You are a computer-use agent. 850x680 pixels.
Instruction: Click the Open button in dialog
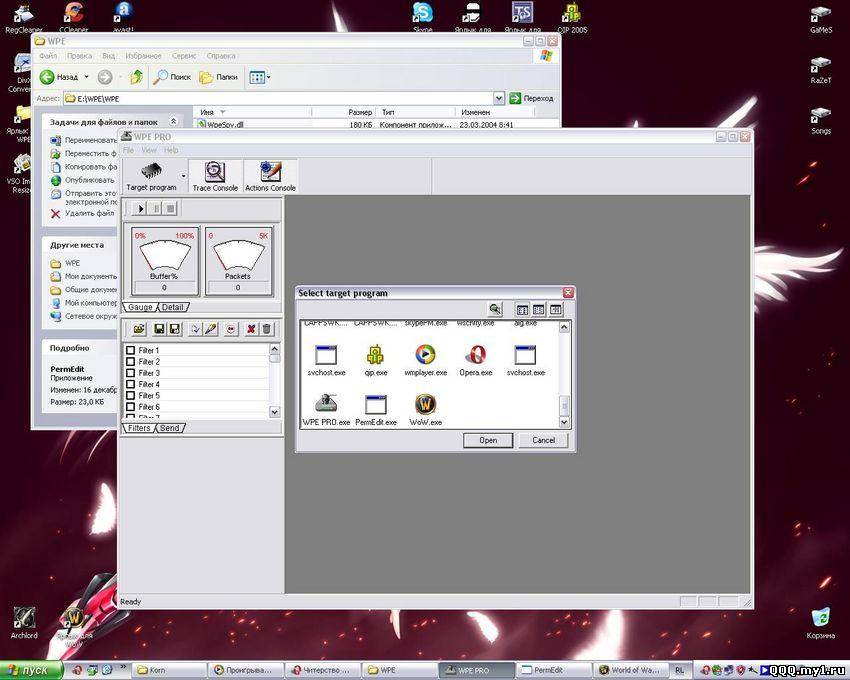(488, 440)
